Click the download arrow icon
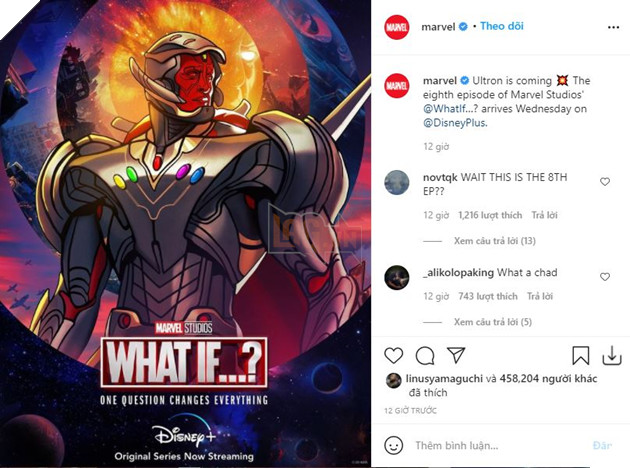Viewport: 630px width, 468px height. coord(612,356)
